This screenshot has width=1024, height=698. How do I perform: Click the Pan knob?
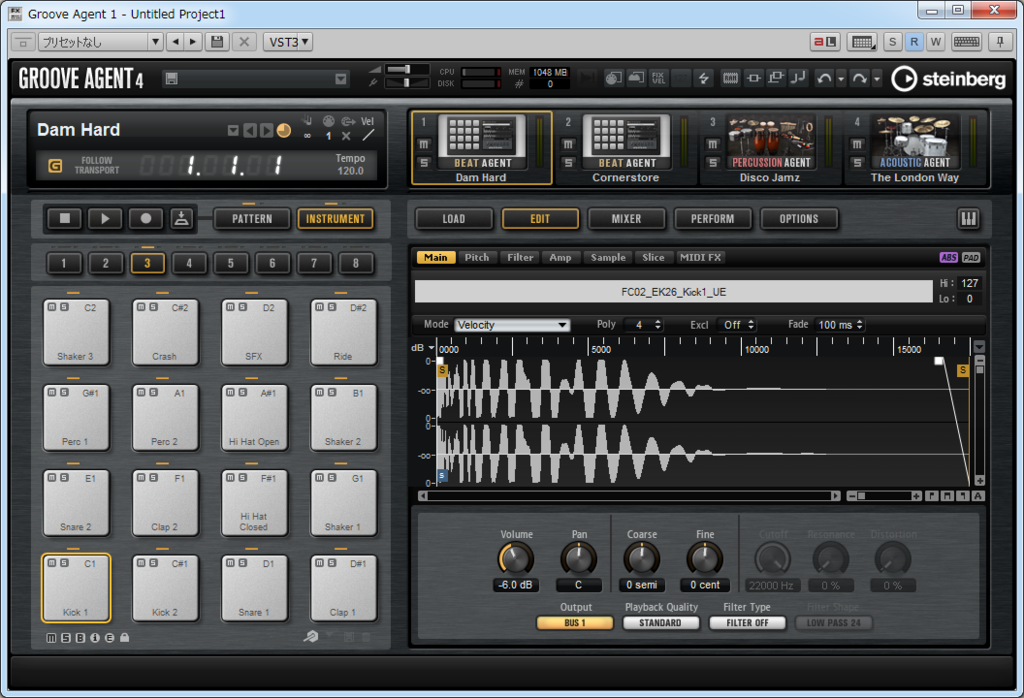[579, 559]
